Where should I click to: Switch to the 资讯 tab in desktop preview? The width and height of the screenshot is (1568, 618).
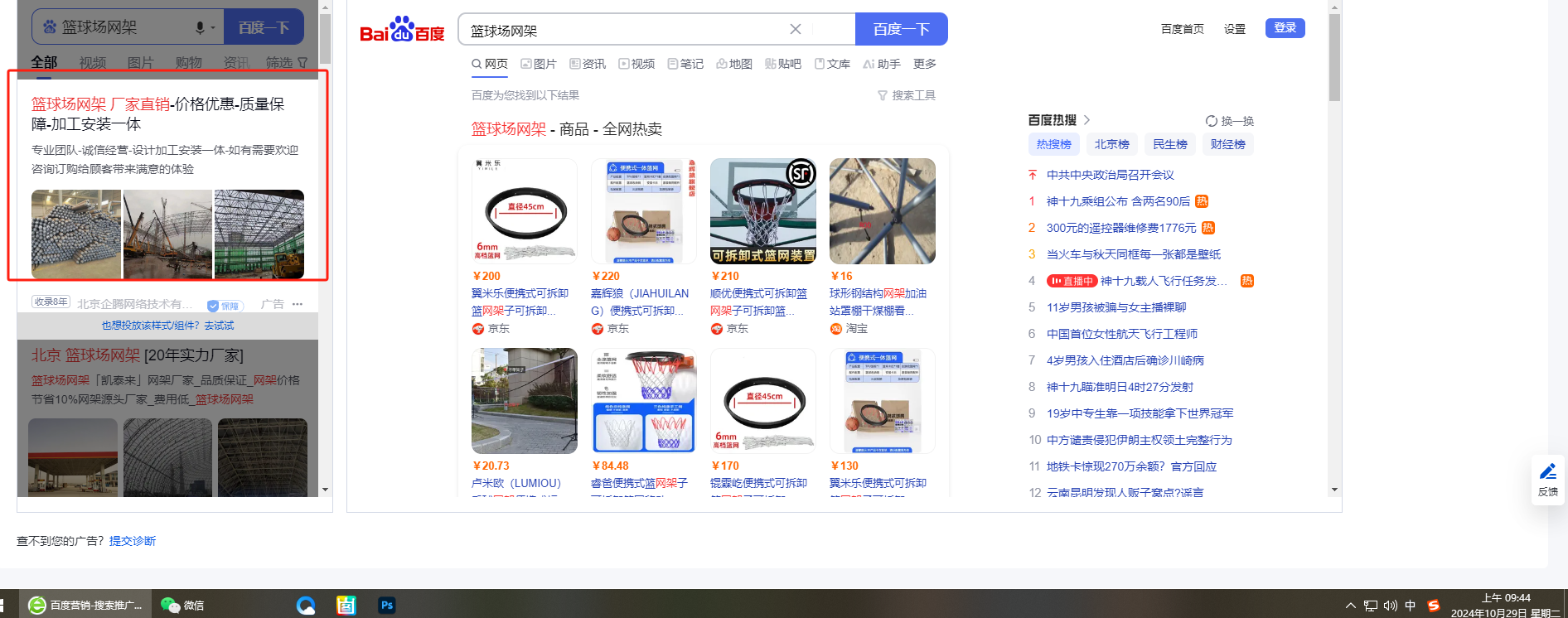588,64
